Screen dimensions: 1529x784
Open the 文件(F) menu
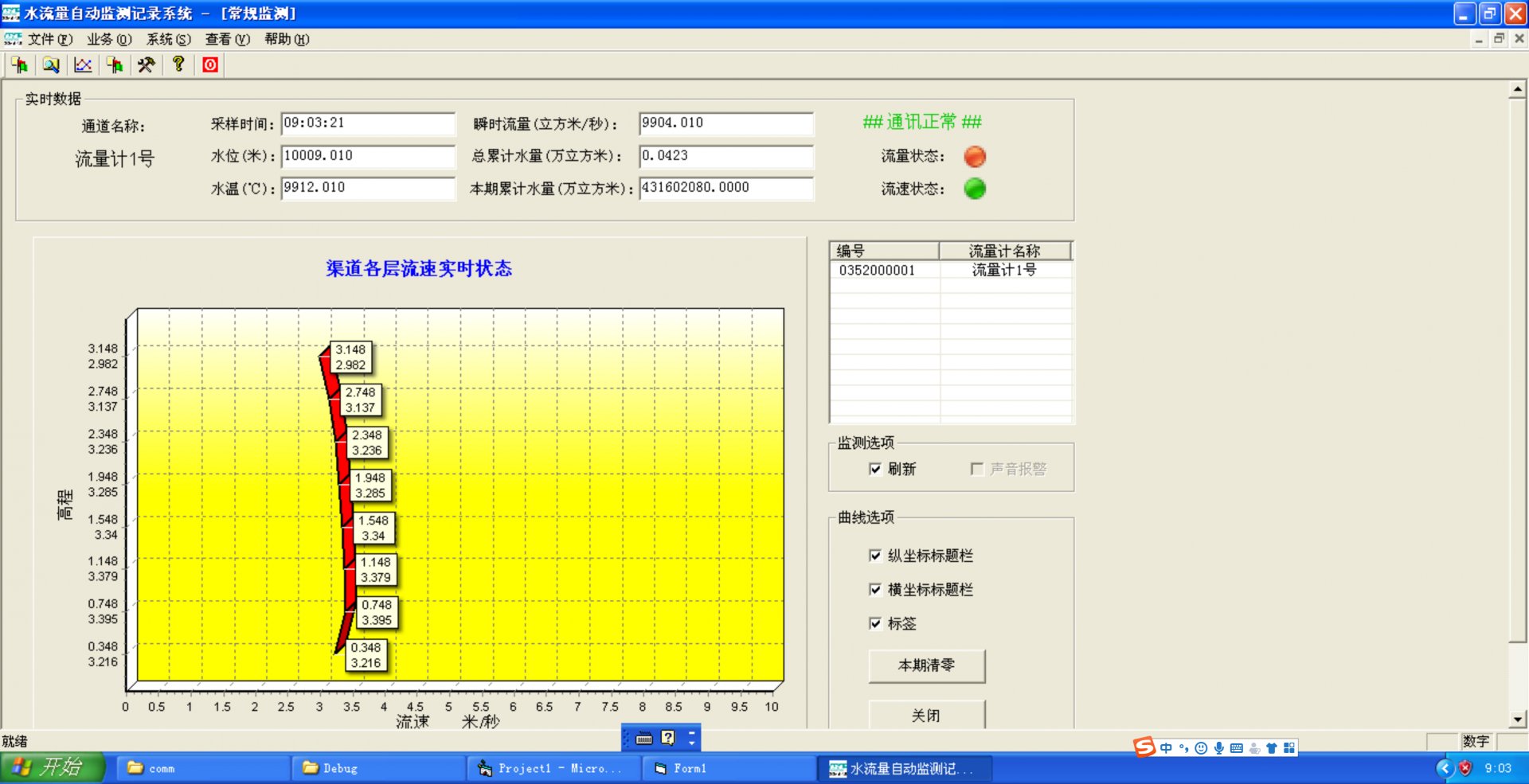[x=50, y=39]
